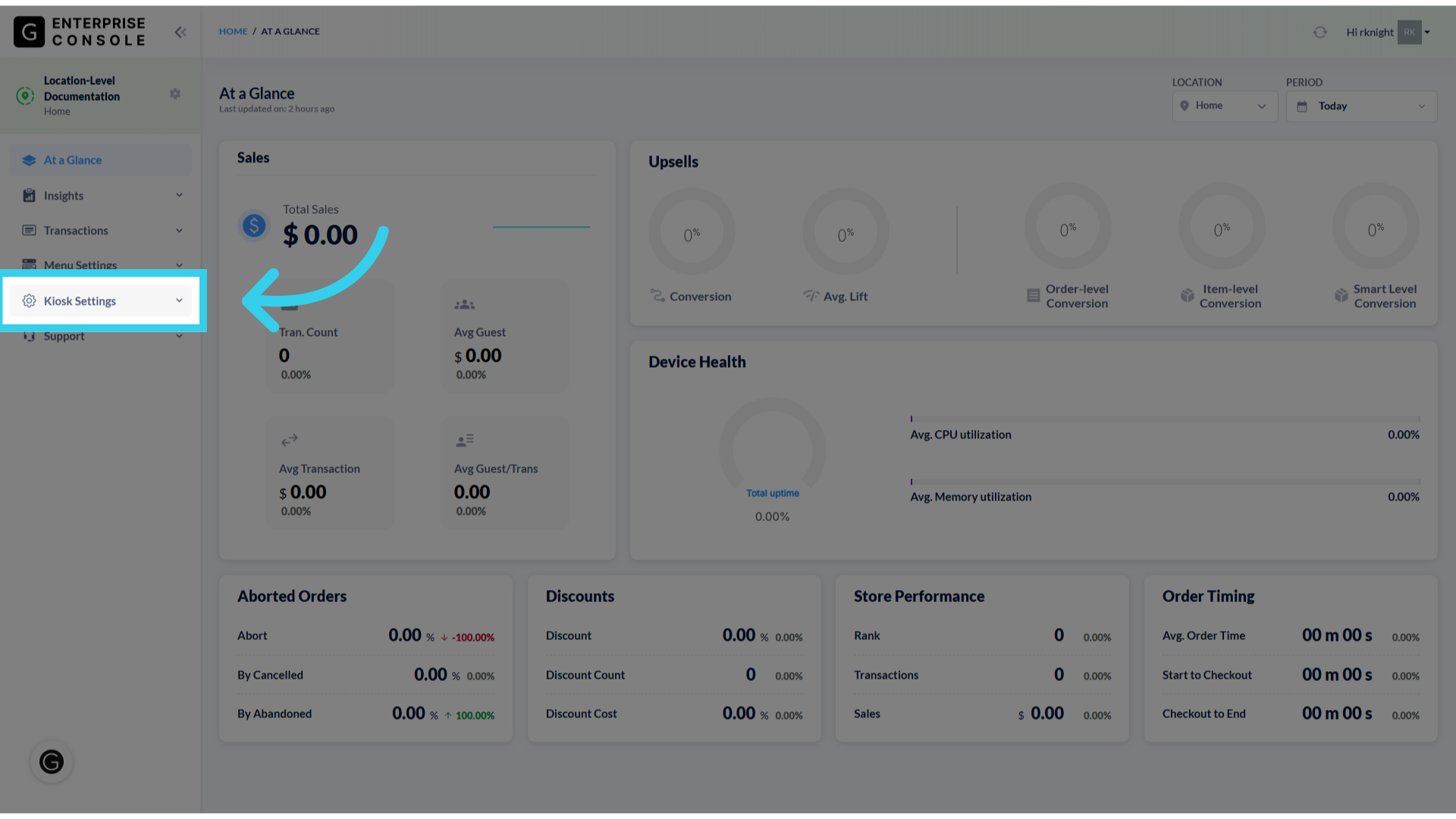Click the Total Sales dollar icon
Screen dimensions: 1456x819
(254, 225)
